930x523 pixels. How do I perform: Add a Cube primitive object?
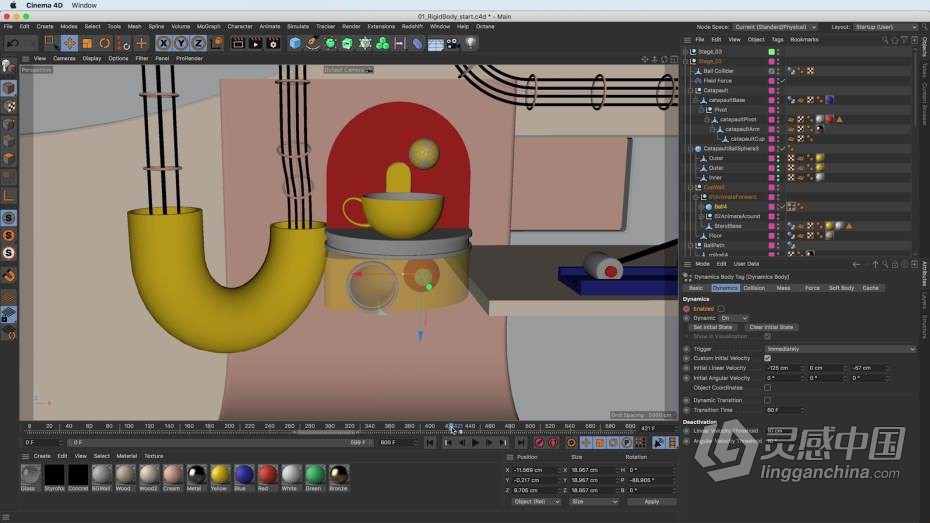[295, 43]
